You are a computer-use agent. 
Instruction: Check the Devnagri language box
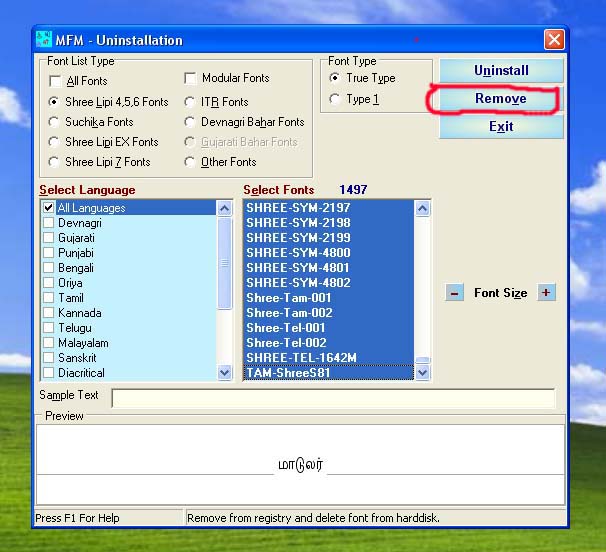coord(48,223)
